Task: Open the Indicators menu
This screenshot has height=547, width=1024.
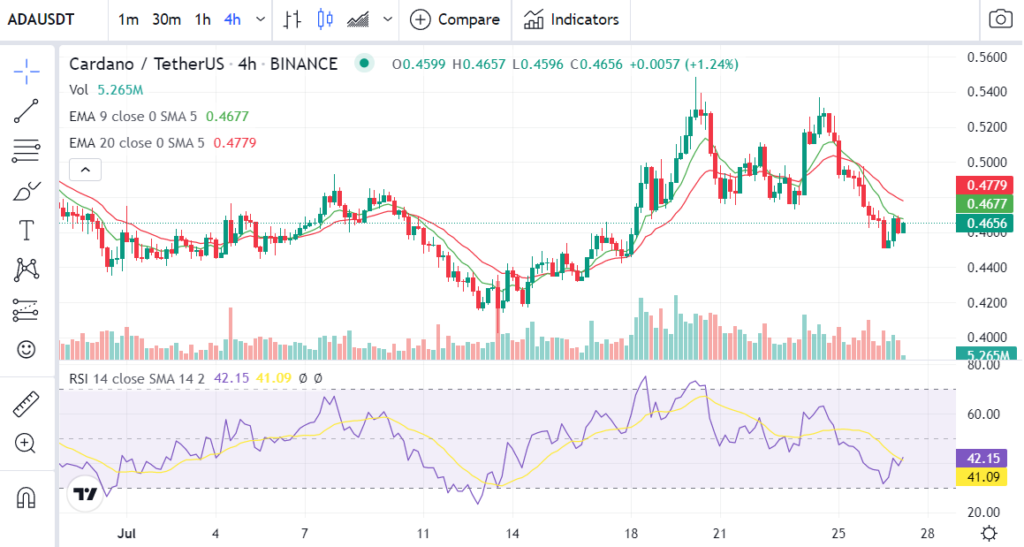Action: click(x=571, y=20)
